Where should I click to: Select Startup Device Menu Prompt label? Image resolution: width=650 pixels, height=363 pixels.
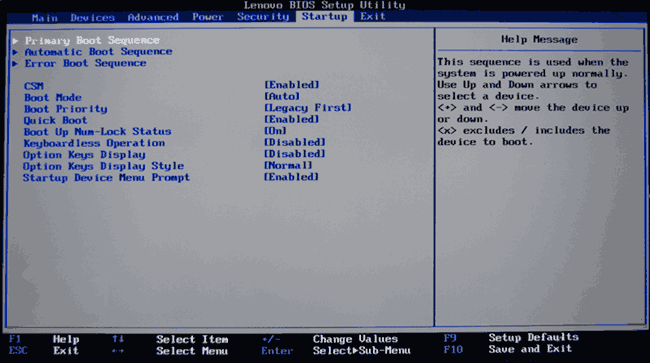(x=107, y=178)
